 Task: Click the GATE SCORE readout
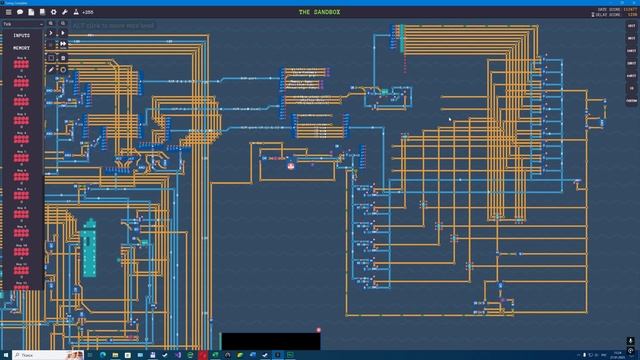617,10
